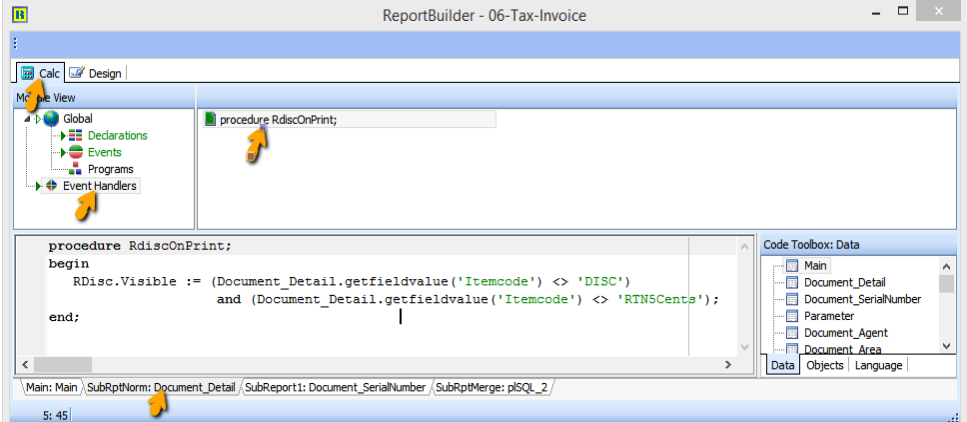Expand the Declarations green arrow

tap(64, 136)
